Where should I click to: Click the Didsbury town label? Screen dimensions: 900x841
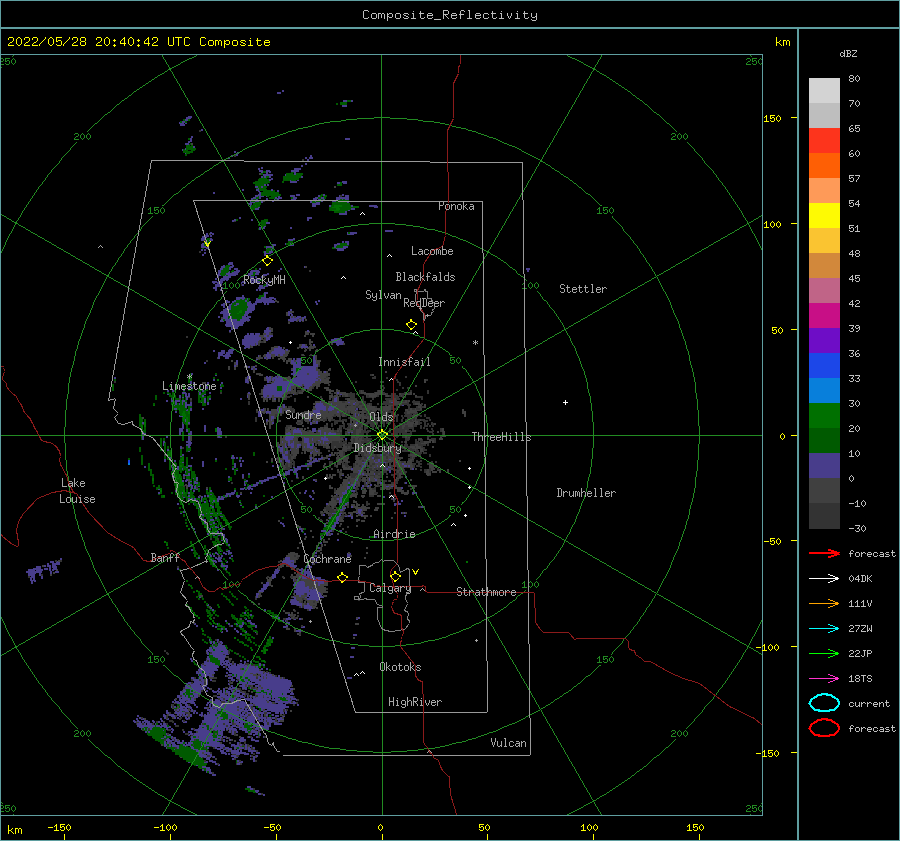point(377,448)
